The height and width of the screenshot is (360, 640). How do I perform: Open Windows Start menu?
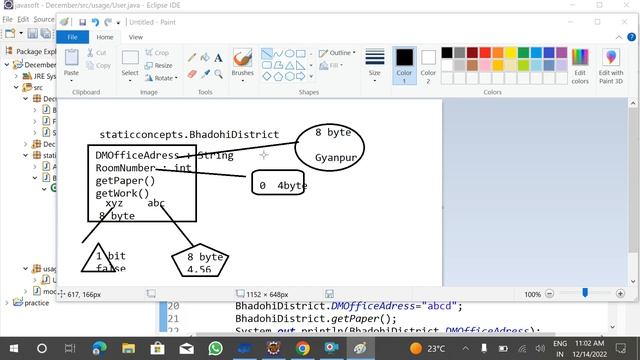pos(13,349)
